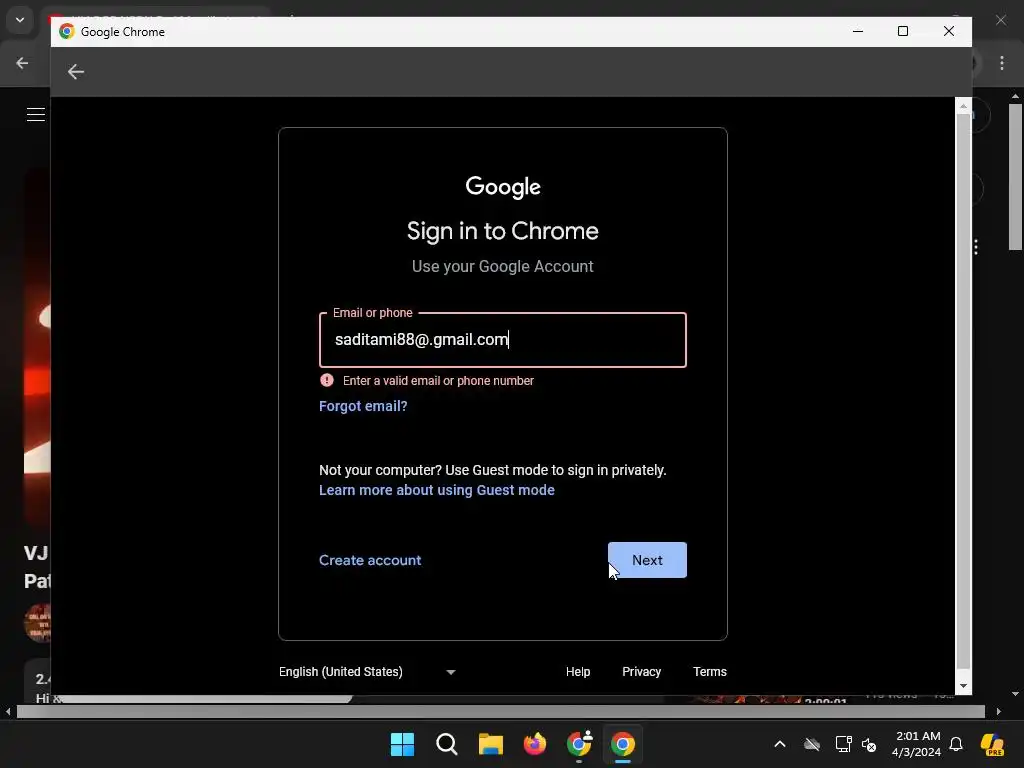Show hidden system tray icons

coord(780,744)
